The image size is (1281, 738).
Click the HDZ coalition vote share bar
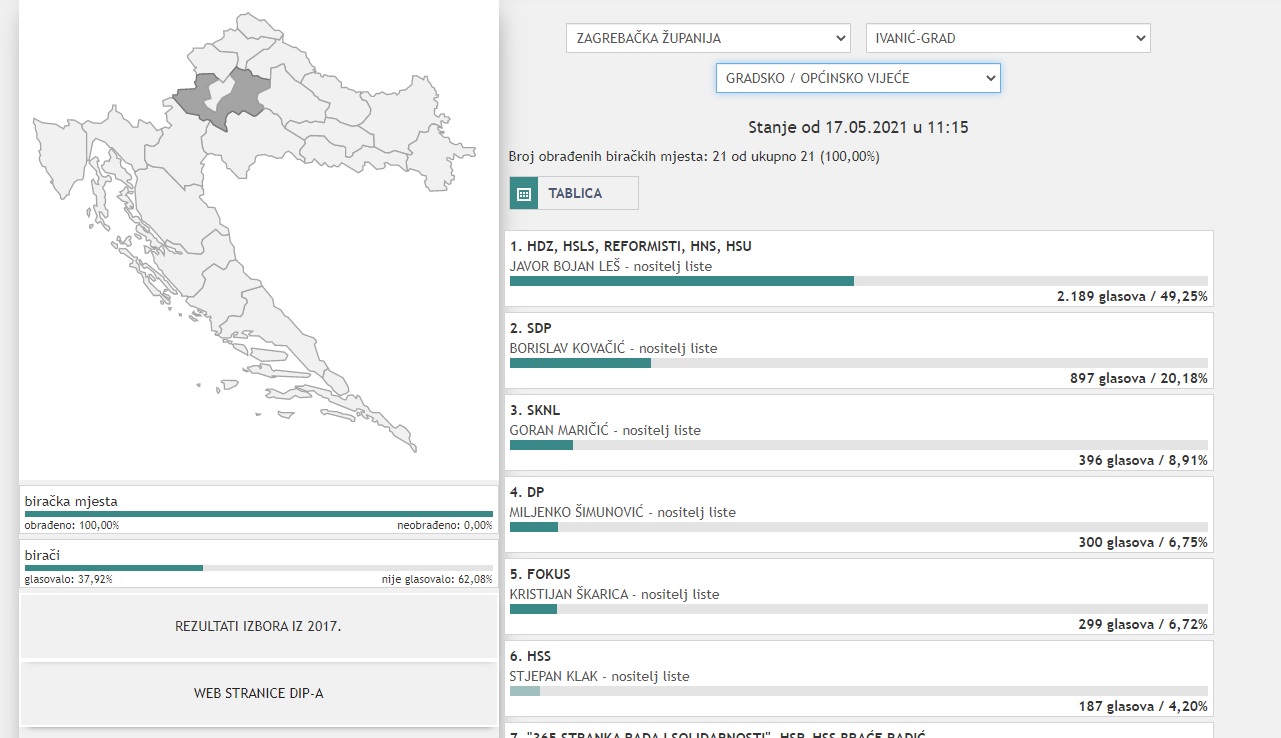[859, 281]
